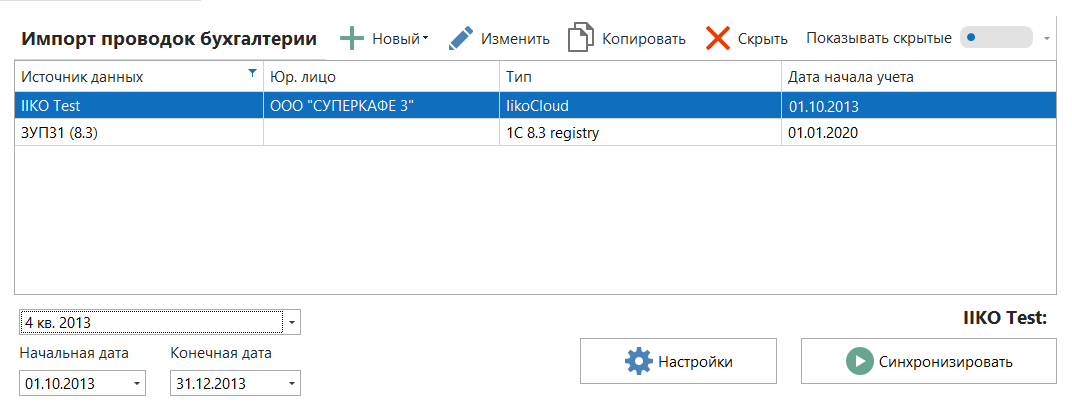This screenshot has height=416, width=1072.
Task: Click the gear icon in Настройки
Action: click(x=637, y=362)
